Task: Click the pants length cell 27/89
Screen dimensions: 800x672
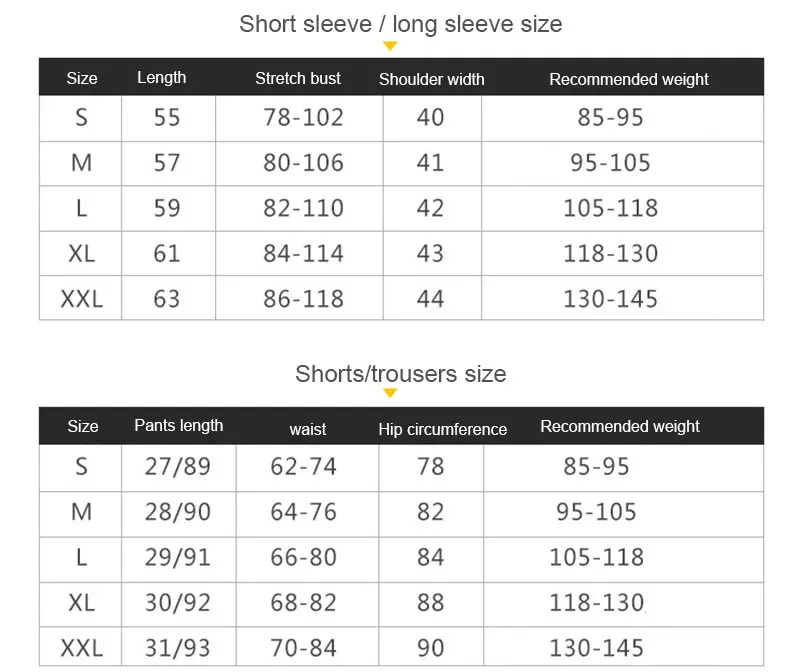Action: [x=178, y=466]
